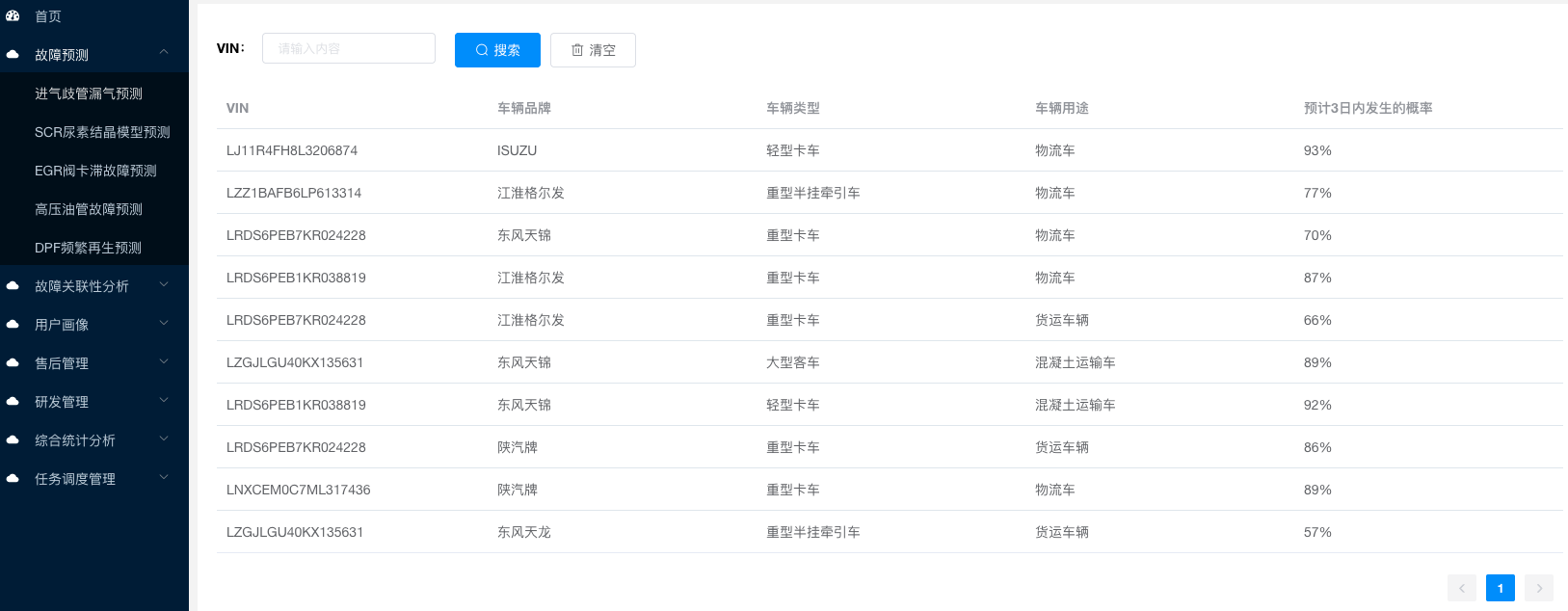
Task: Click the cloud icon beside 售后管理
Action: [13, 363]
